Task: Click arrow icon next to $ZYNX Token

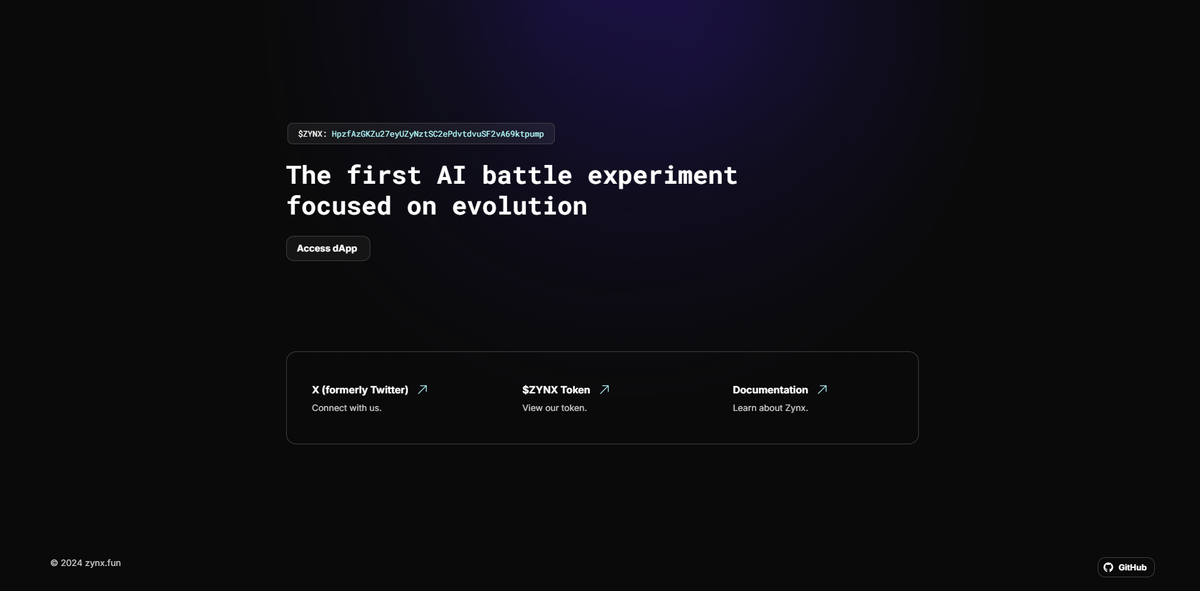Action: (604, 390)
